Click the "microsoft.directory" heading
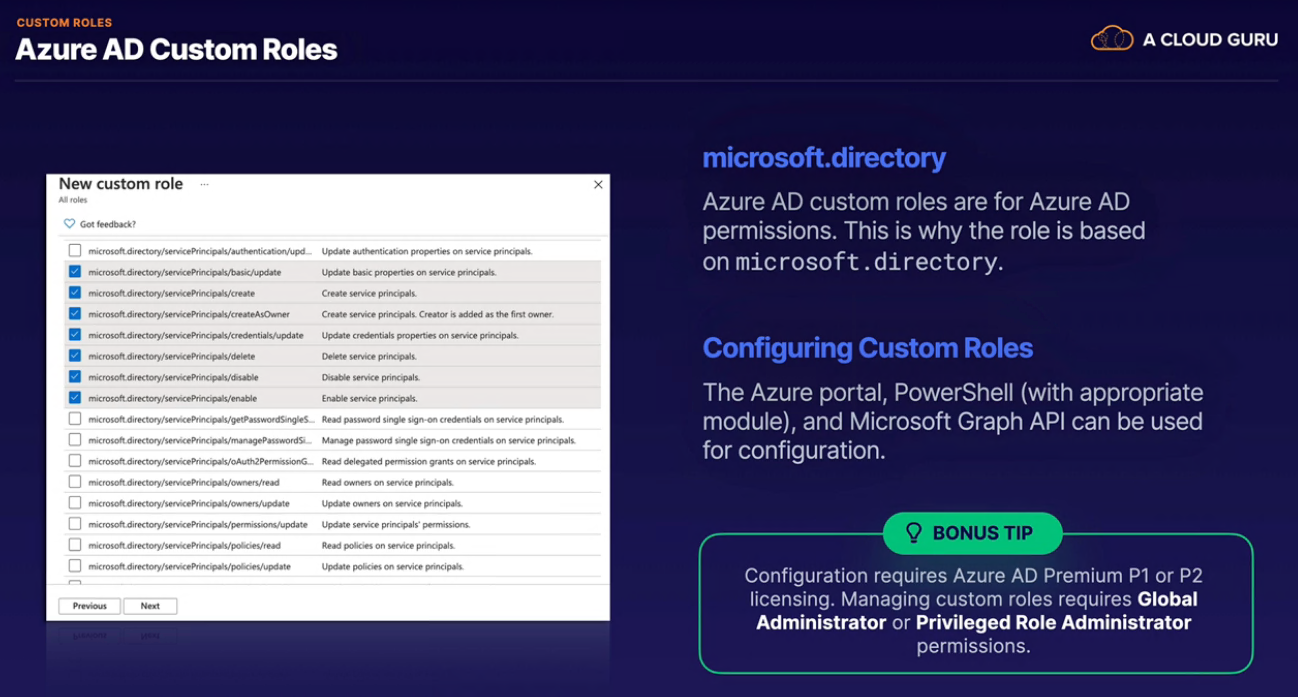Viewport: 1298px width, 697px height. tap(824, 158)
